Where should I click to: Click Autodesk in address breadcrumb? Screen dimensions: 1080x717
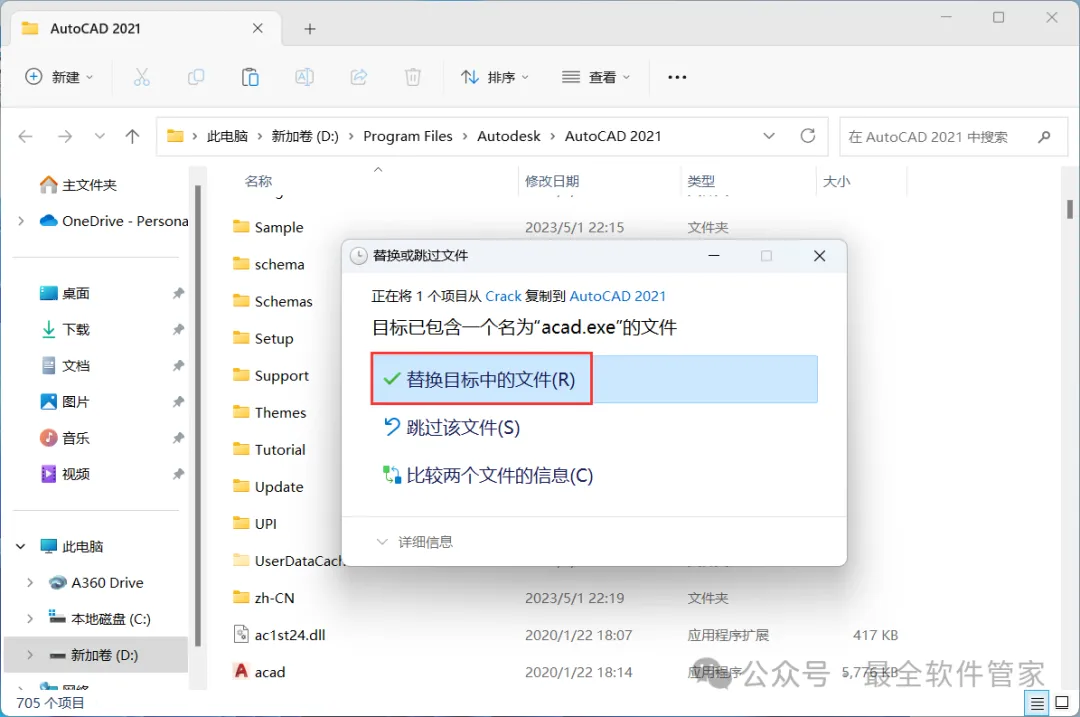click(509, 136)
